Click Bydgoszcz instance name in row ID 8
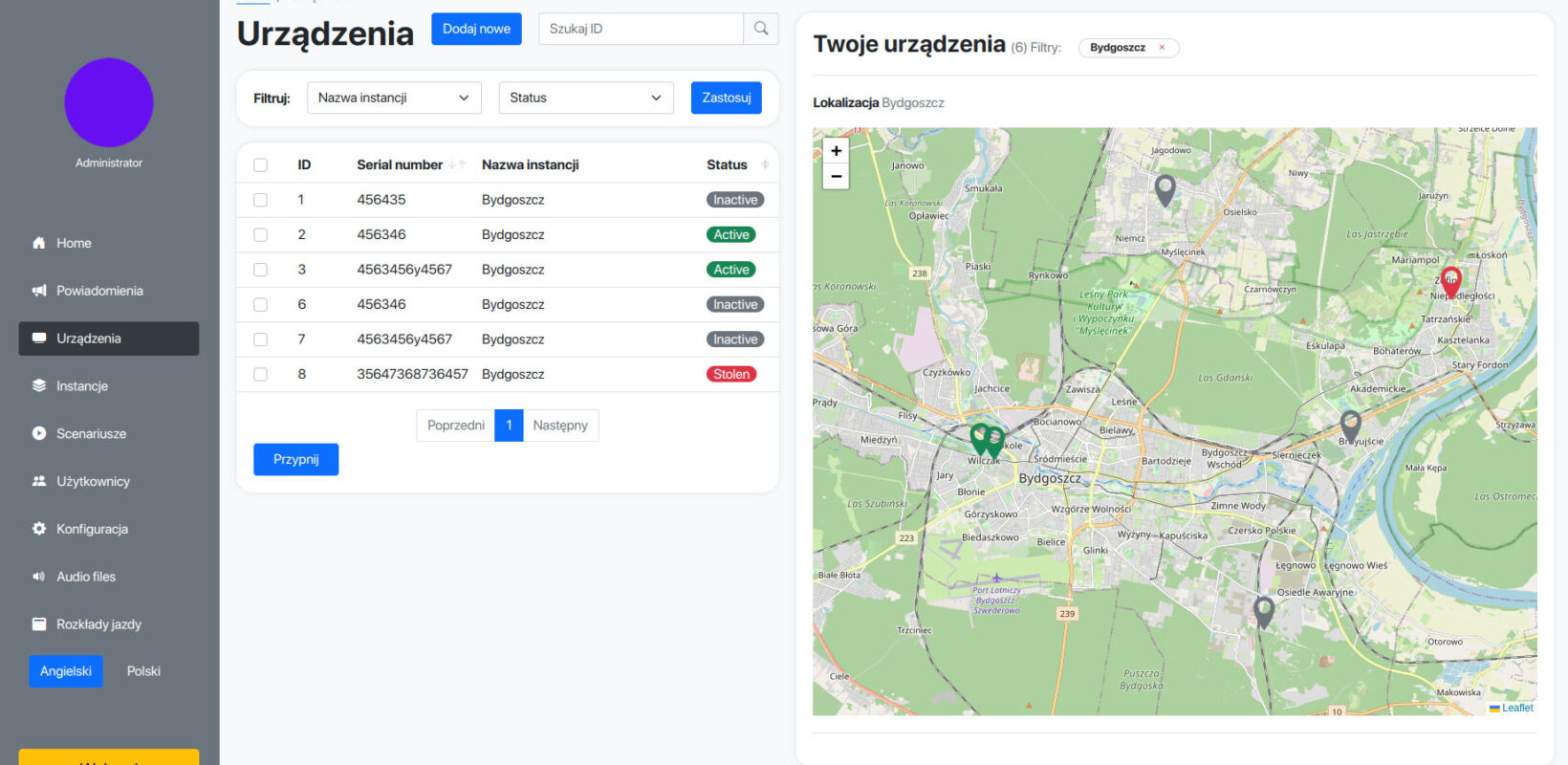This screenshot has width=1568, height=765. coord(513,374)
